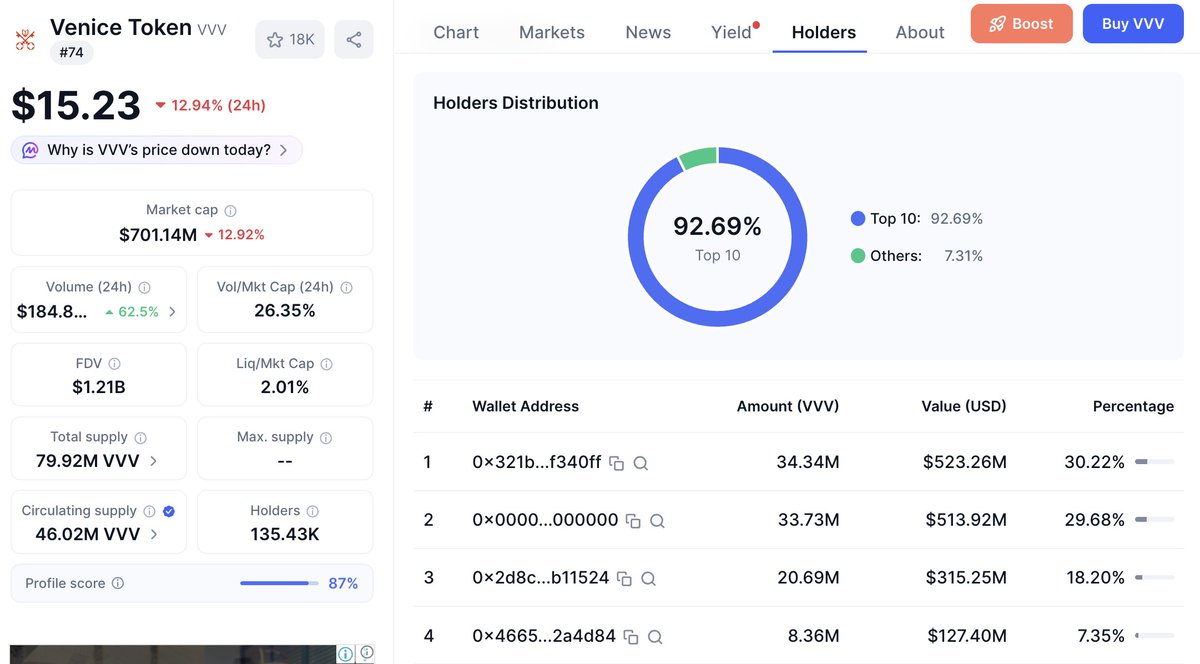Open FDV info icon
This screenshot has height=664, width=1200.
tap(114, 364)
